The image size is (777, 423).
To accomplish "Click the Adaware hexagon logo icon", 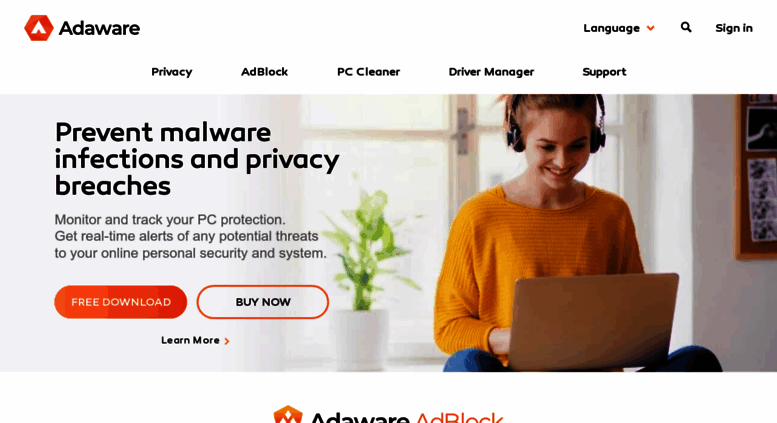I will point(39,28).
